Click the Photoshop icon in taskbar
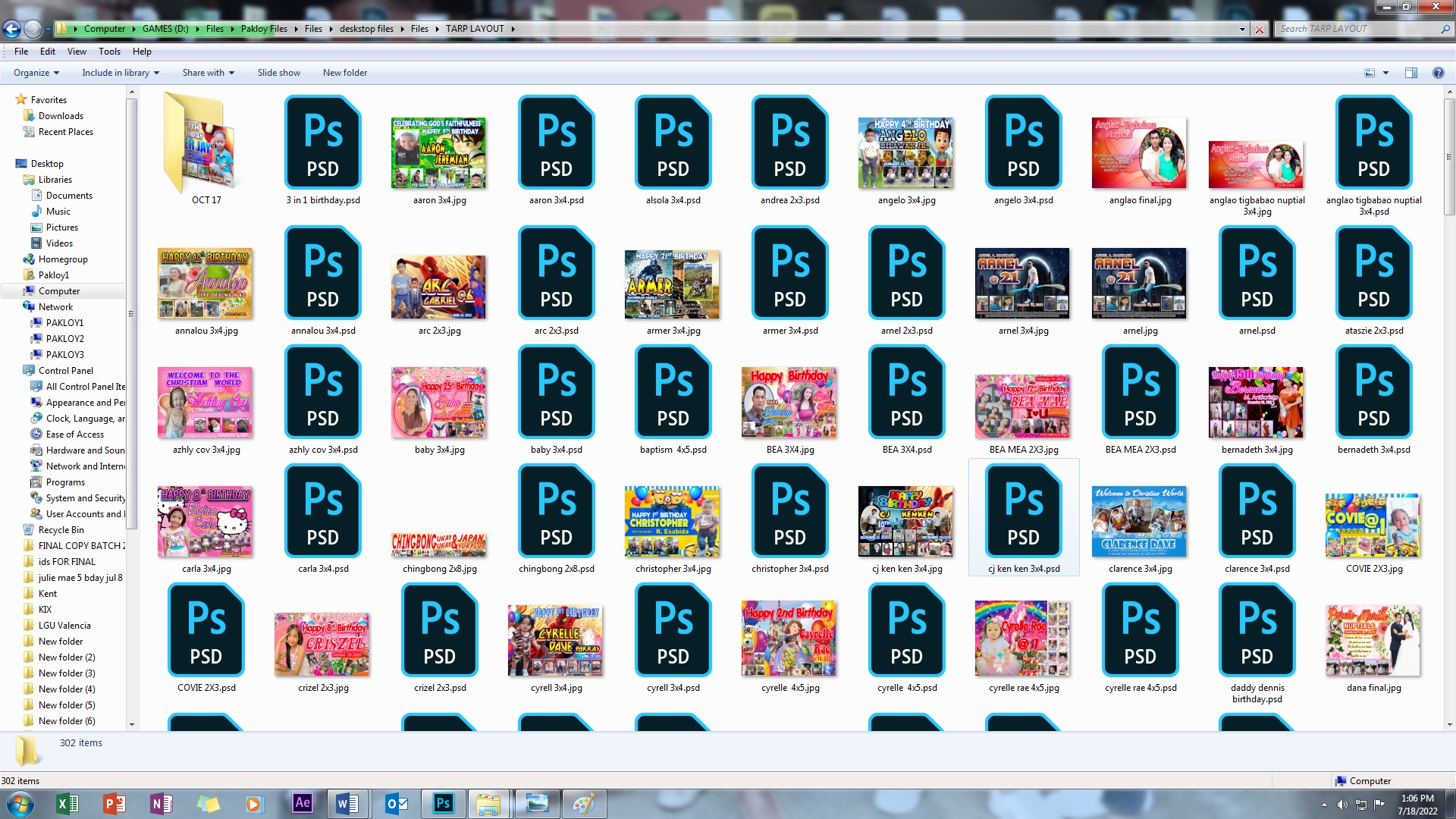The image size is (1456, 819). [x=443, y=803]
